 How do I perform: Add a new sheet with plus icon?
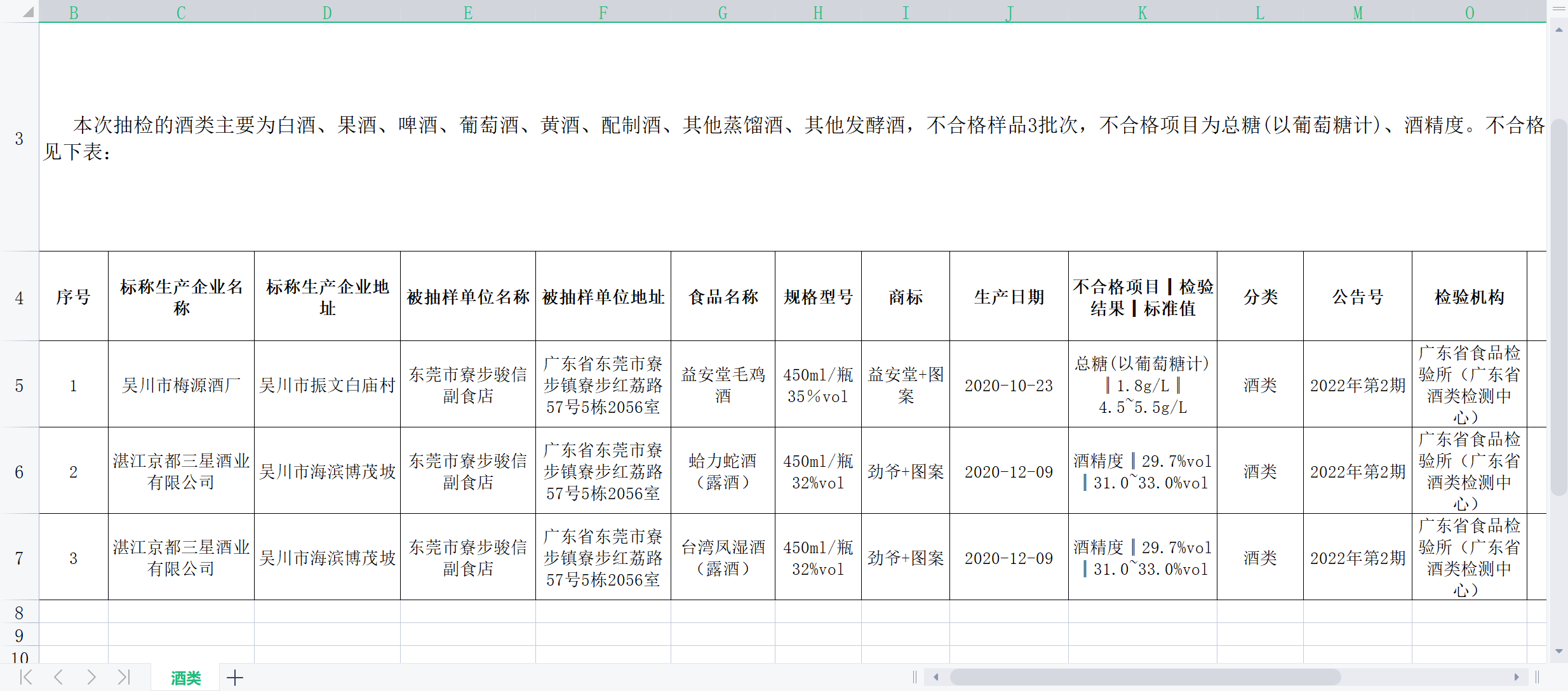click(x=235, y=678)
